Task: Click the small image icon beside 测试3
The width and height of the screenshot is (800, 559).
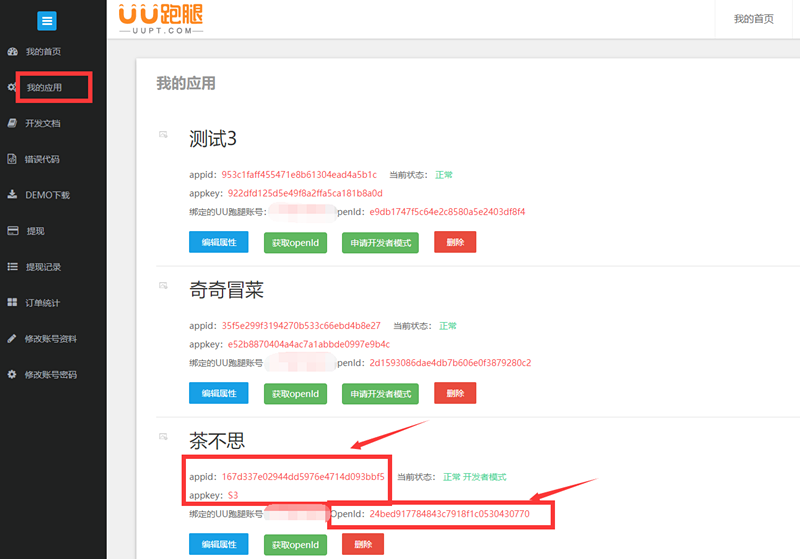Action: pyautogui.click(x=163, y=135)
